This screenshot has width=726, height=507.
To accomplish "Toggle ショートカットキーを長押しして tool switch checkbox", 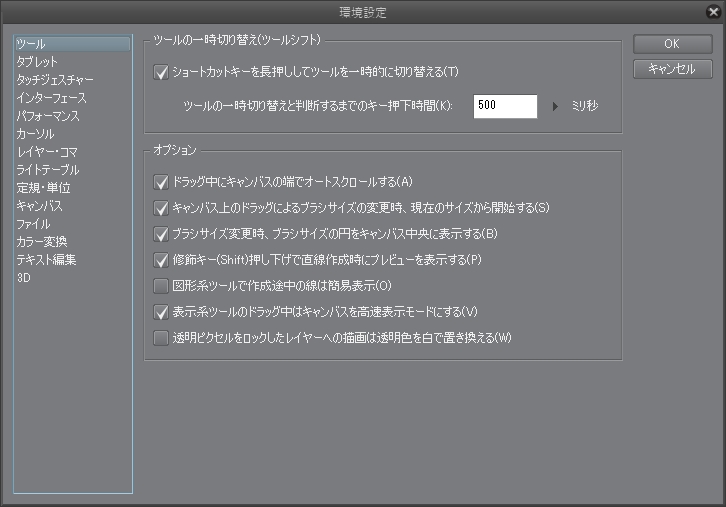I will (x=161, y=72).
